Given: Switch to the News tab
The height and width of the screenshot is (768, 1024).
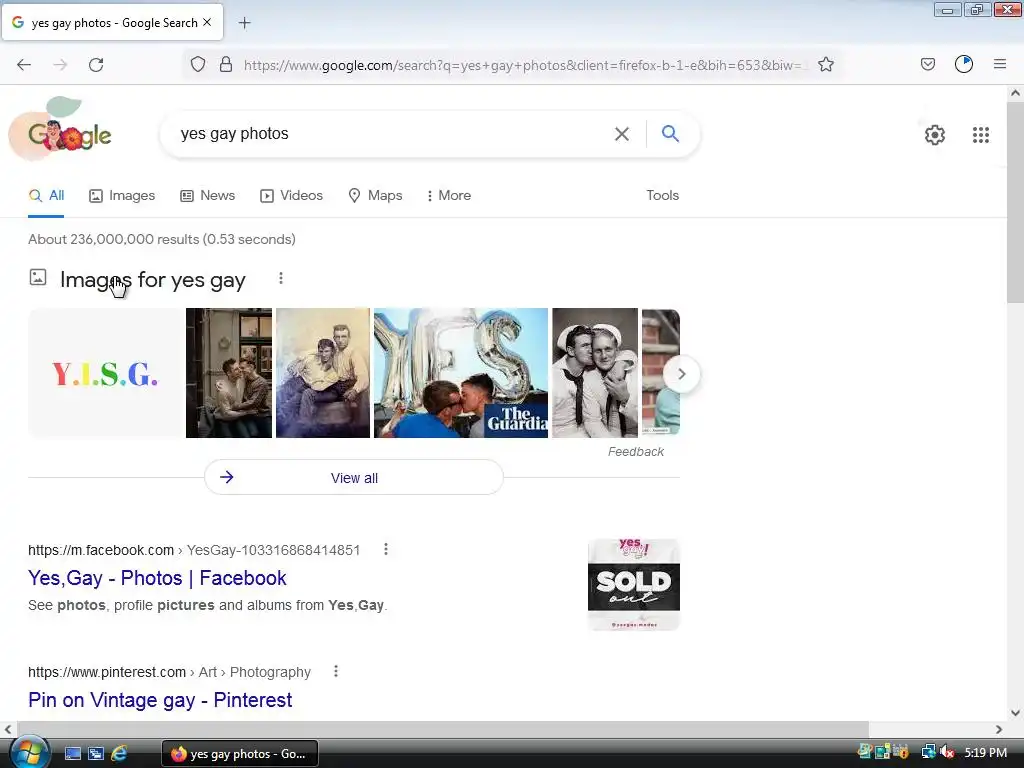Looking at the screenshot, I should click(208, 195).
